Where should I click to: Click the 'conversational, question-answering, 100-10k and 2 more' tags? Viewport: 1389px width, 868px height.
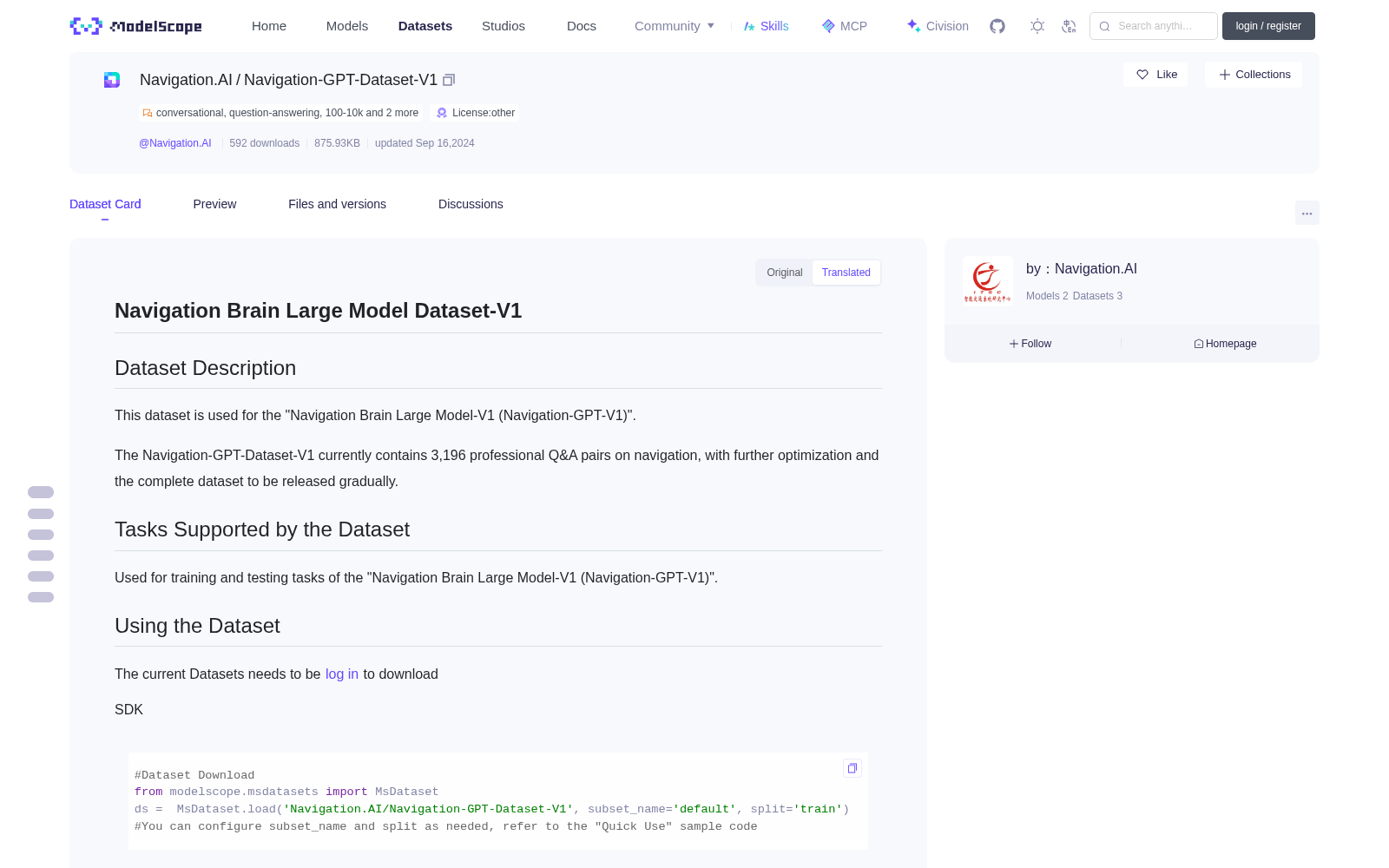[287, 113]
